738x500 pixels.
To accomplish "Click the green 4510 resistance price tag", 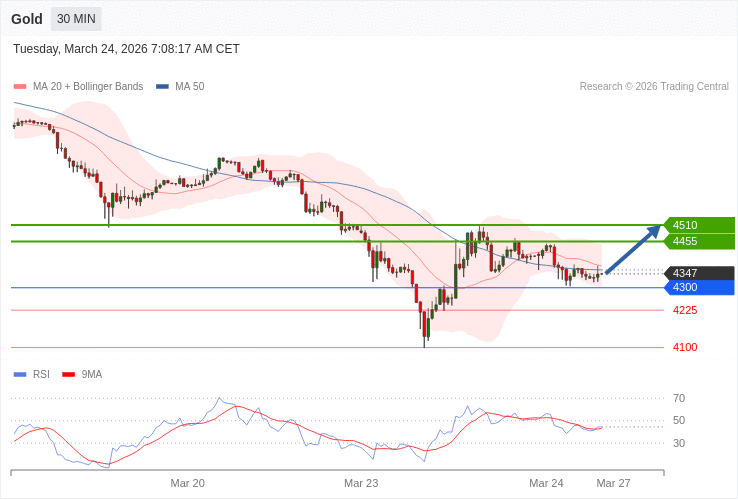I will pyautogui.click(x=698, y=225).
